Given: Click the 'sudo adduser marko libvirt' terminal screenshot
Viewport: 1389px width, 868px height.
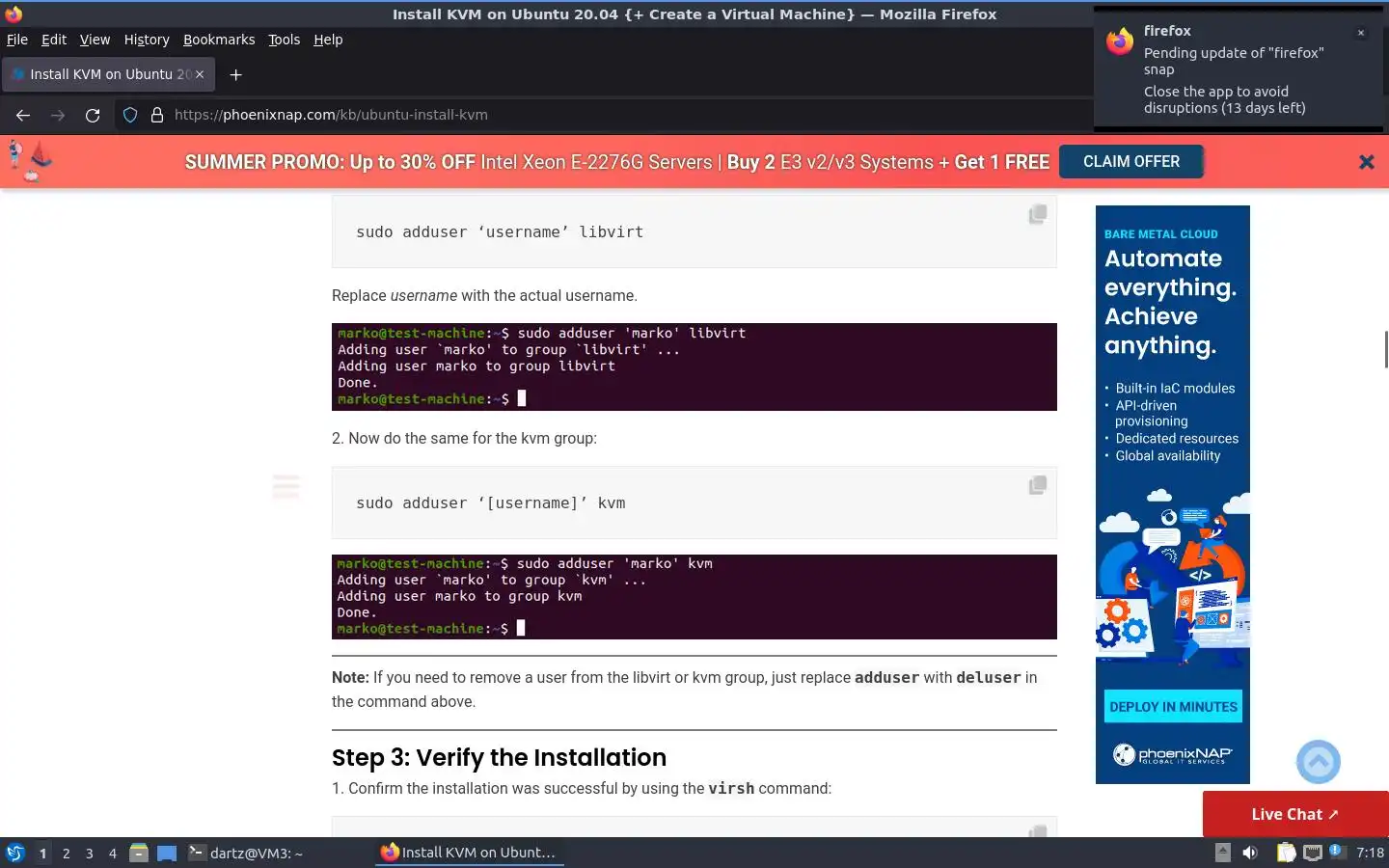Looking at the screenshot, I should 694,366.
